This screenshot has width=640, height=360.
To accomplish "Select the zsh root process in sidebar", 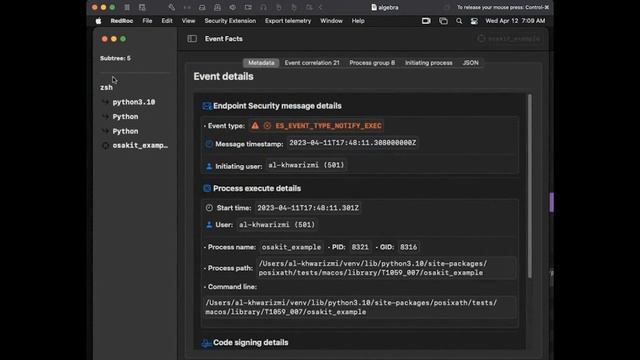I will point(107,87).
